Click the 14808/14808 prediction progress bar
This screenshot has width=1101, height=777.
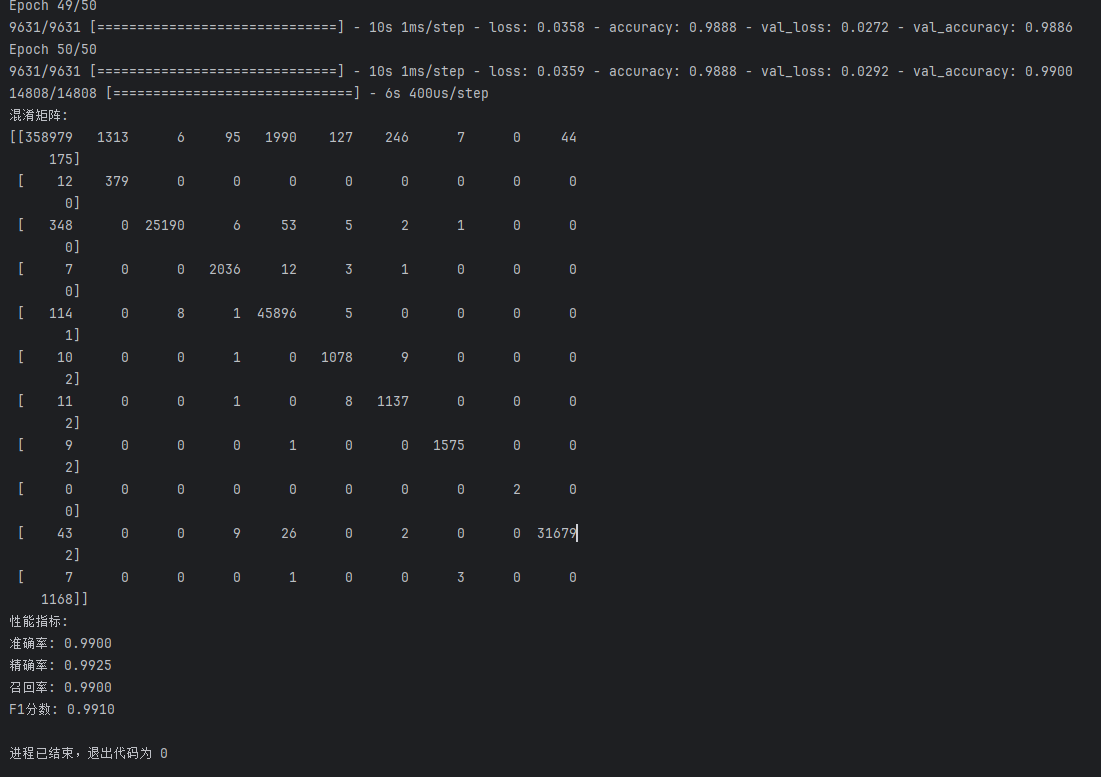click(232, 93)
